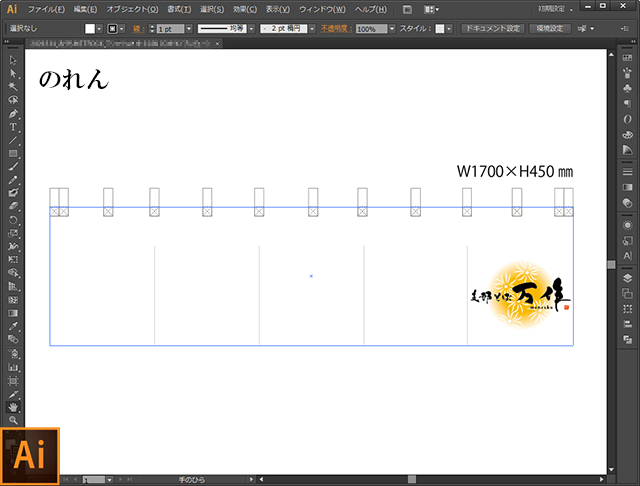This screenshot has height=486, width=640.
Task: Select the Eraser tool
Action: click(13, 206)
